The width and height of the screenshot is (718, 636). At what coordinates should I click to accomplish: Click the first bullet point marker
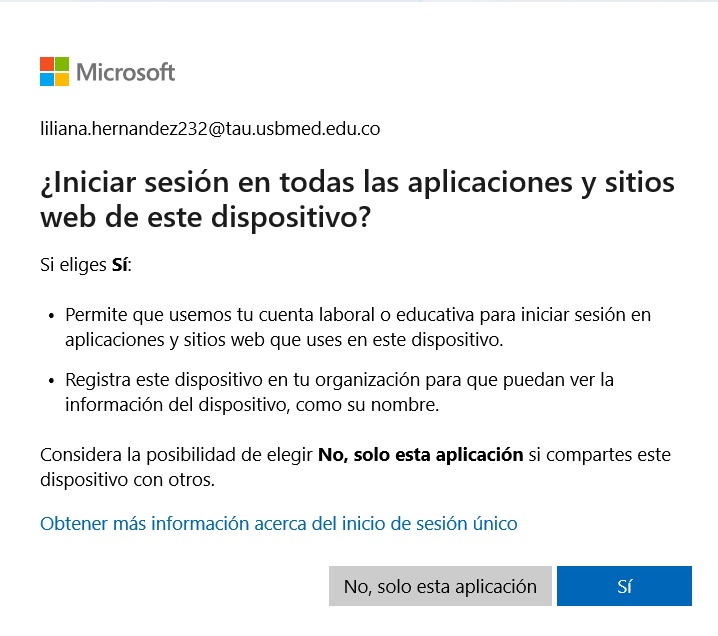tap(51, 315)
